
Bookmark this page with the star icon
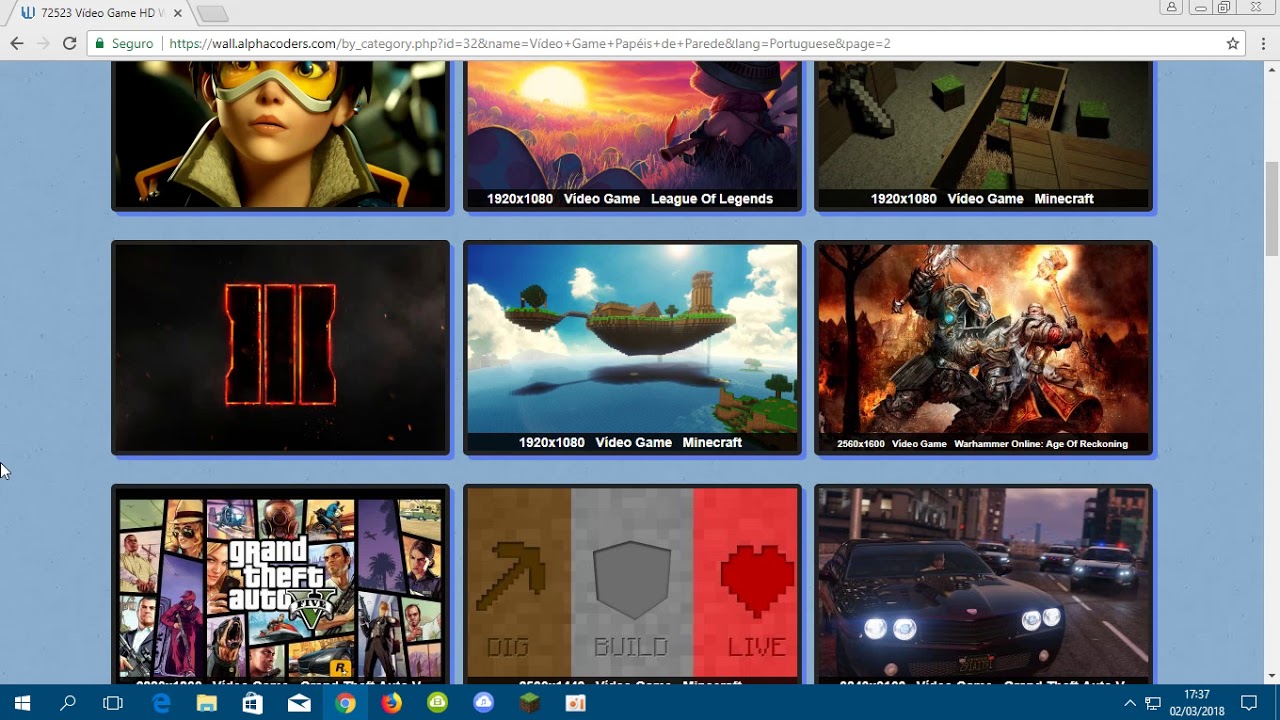(x=1233, y=43)
